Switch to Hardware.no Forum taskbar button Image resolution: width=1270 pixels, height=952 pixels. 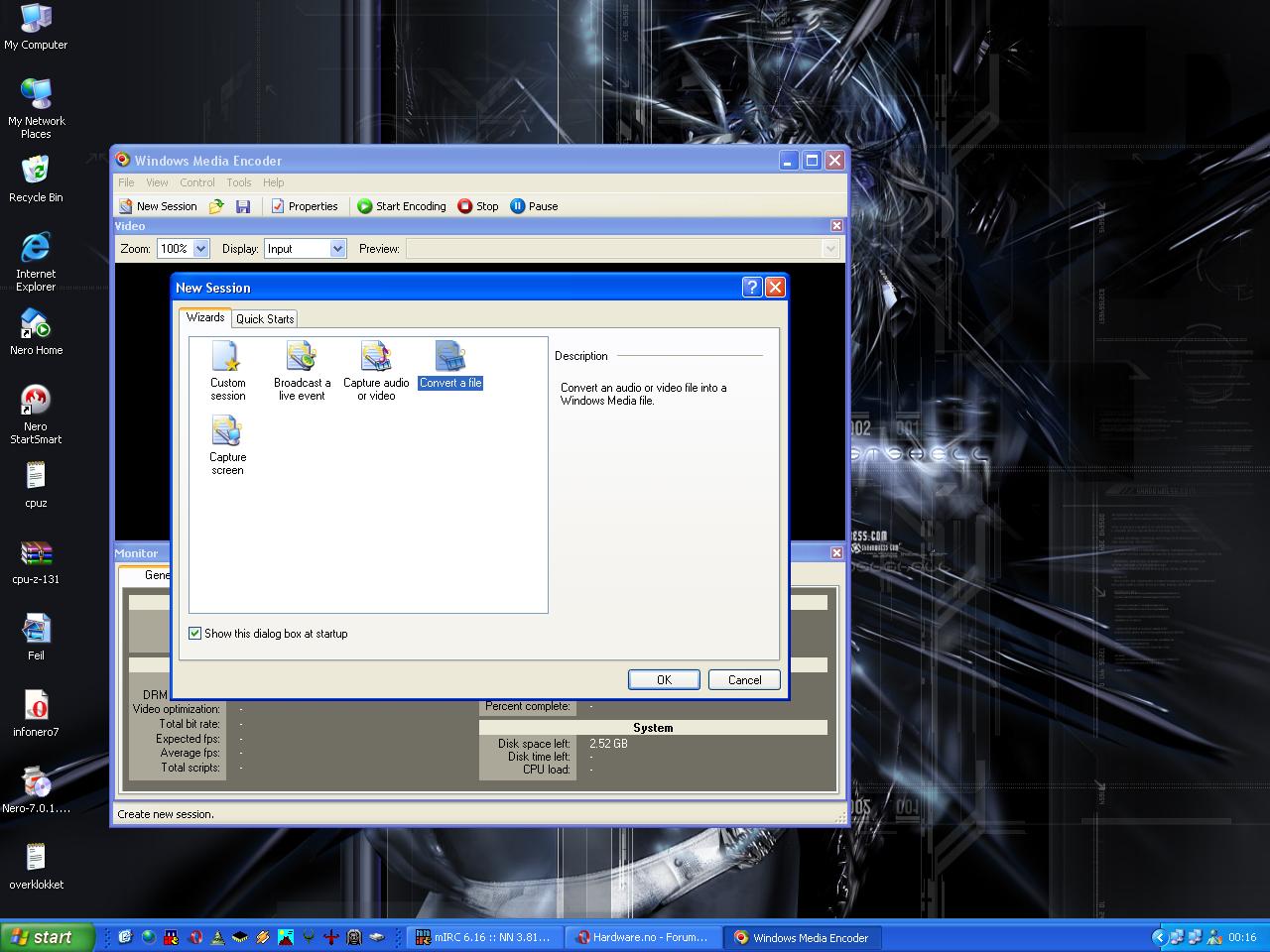[643, 937]
